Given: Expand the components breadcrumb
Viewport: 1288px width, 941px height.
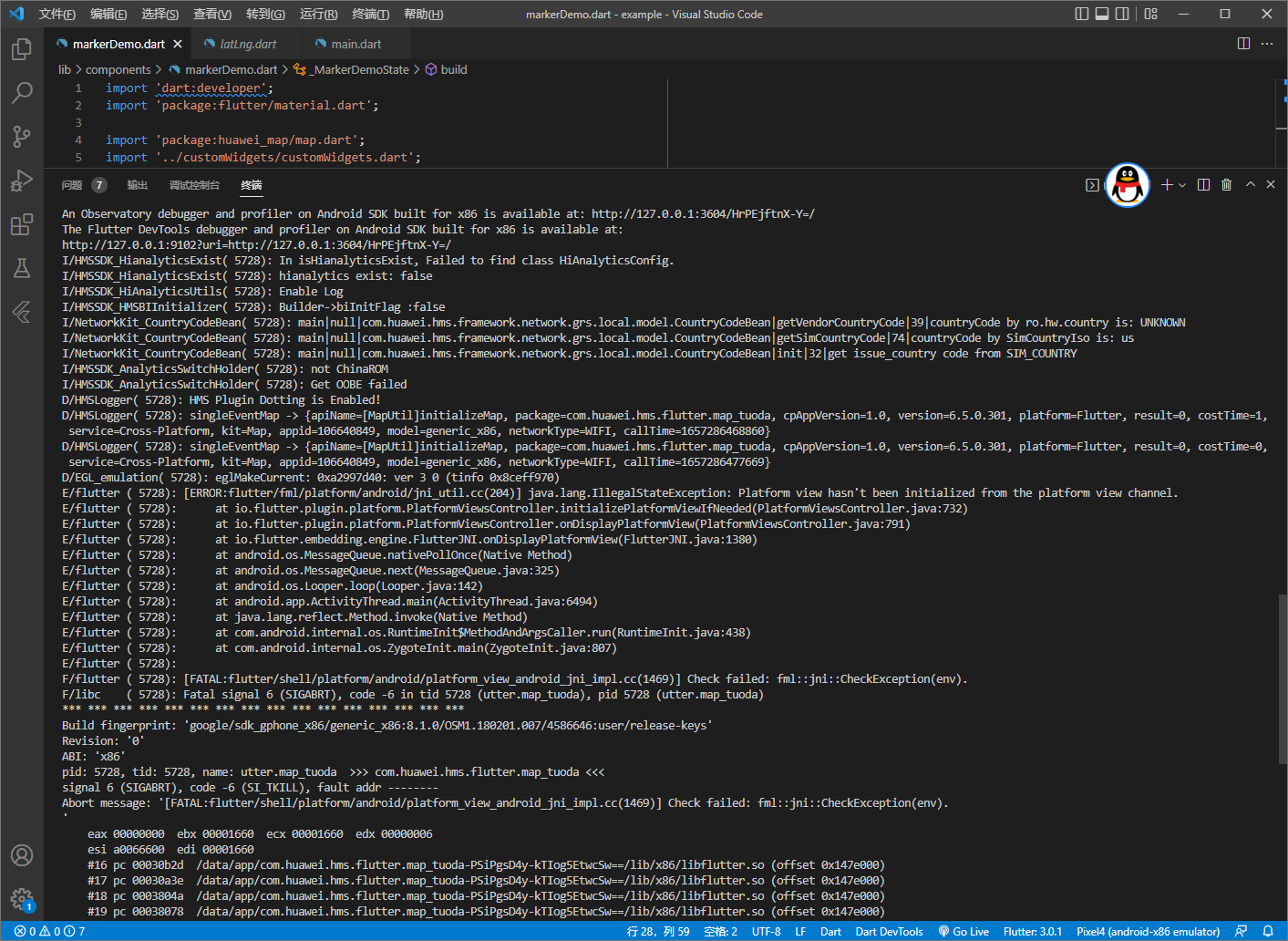Looking at the screenshot, I should (x=118, y=69).
